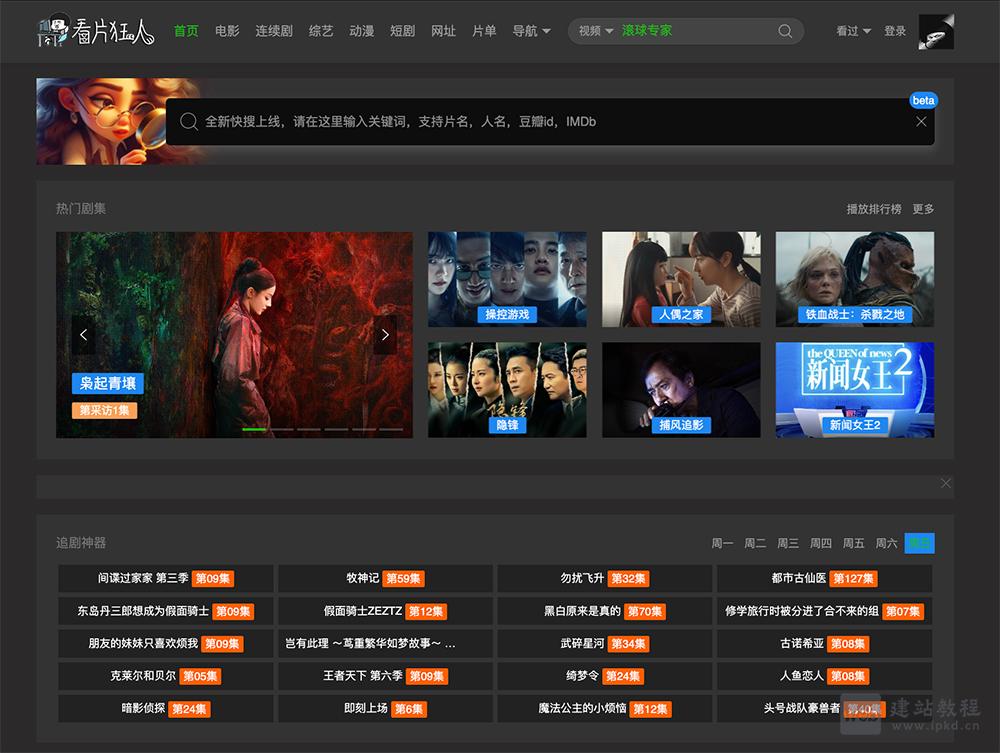The width and height of the screenshot is (1000, 753).
Task: Open the 动漫 navigation item
Action: tap(362, 31)
